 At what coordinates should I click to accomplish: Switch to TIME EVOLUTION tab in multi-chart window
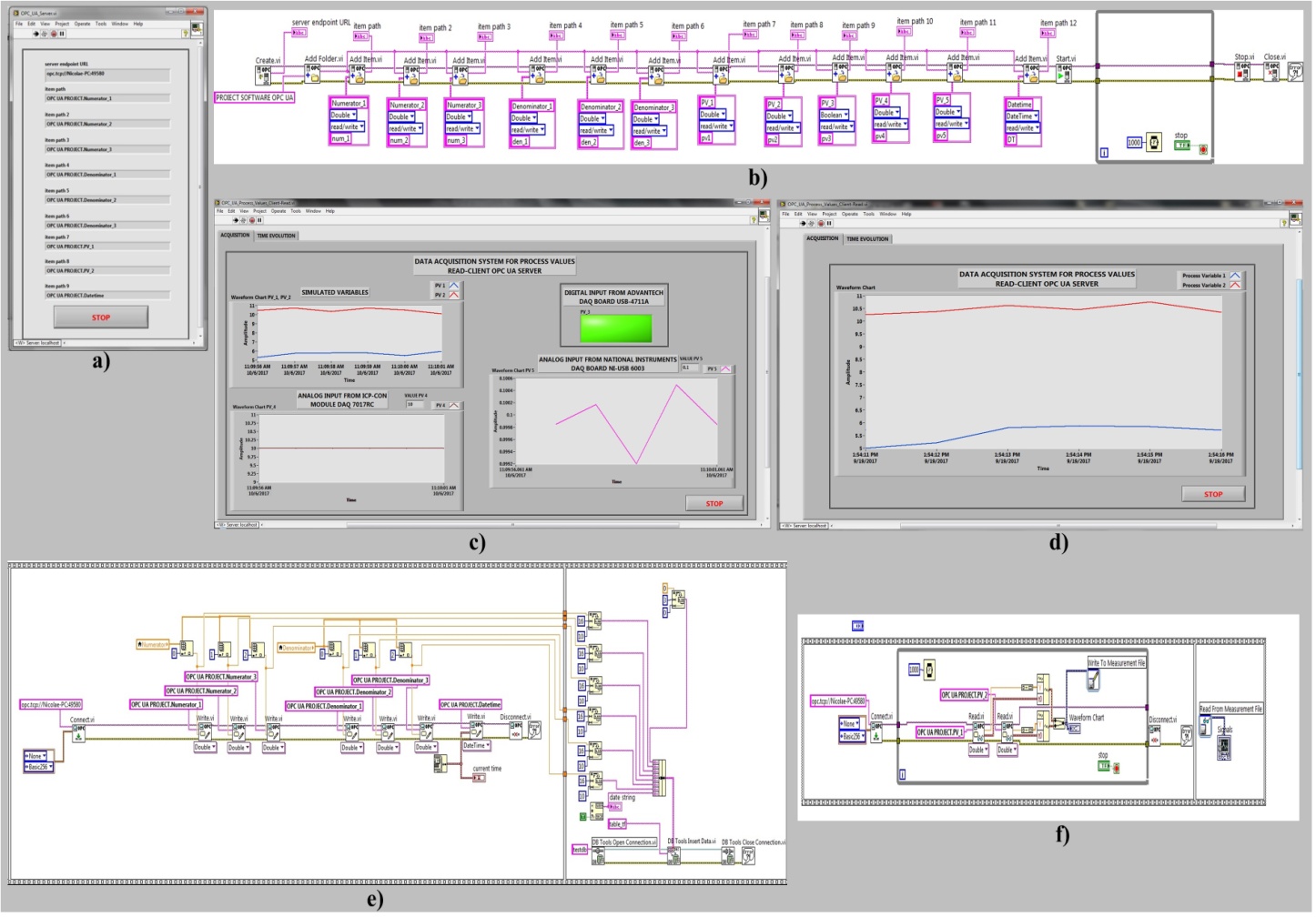coord(276,236)
